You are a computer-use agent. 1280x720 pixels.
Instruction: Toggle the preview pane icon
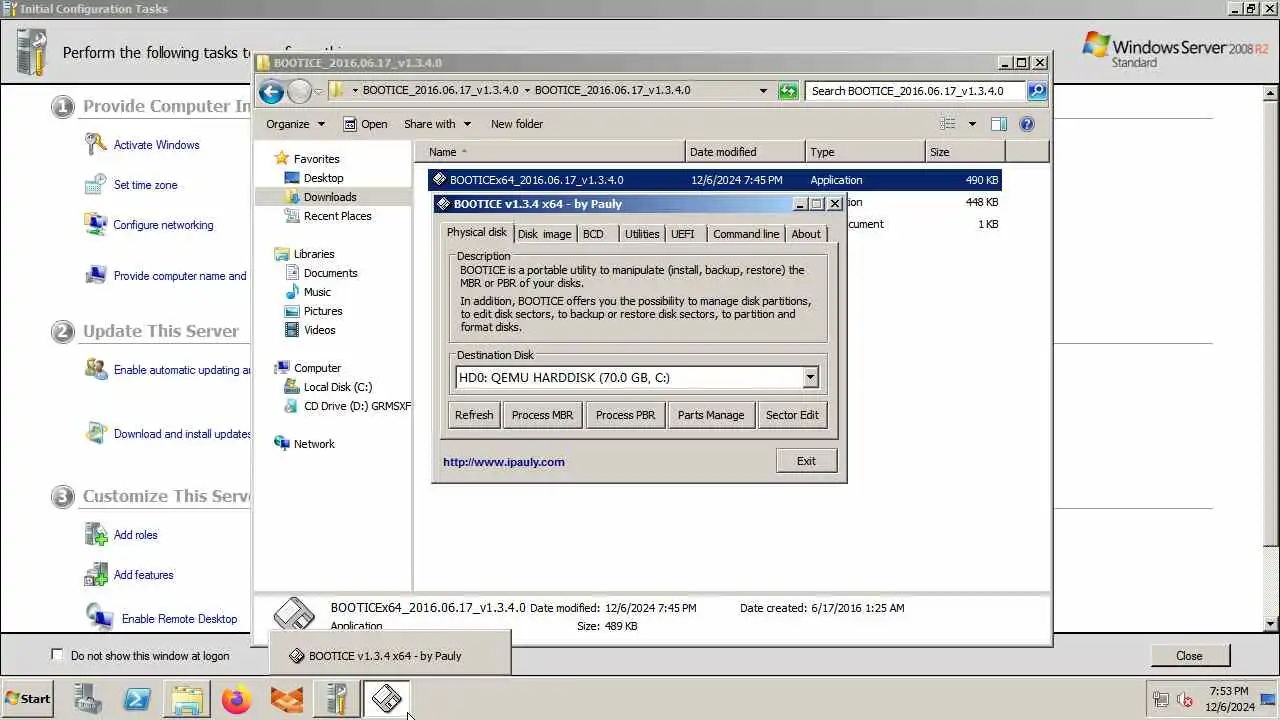tap(998, 124)
